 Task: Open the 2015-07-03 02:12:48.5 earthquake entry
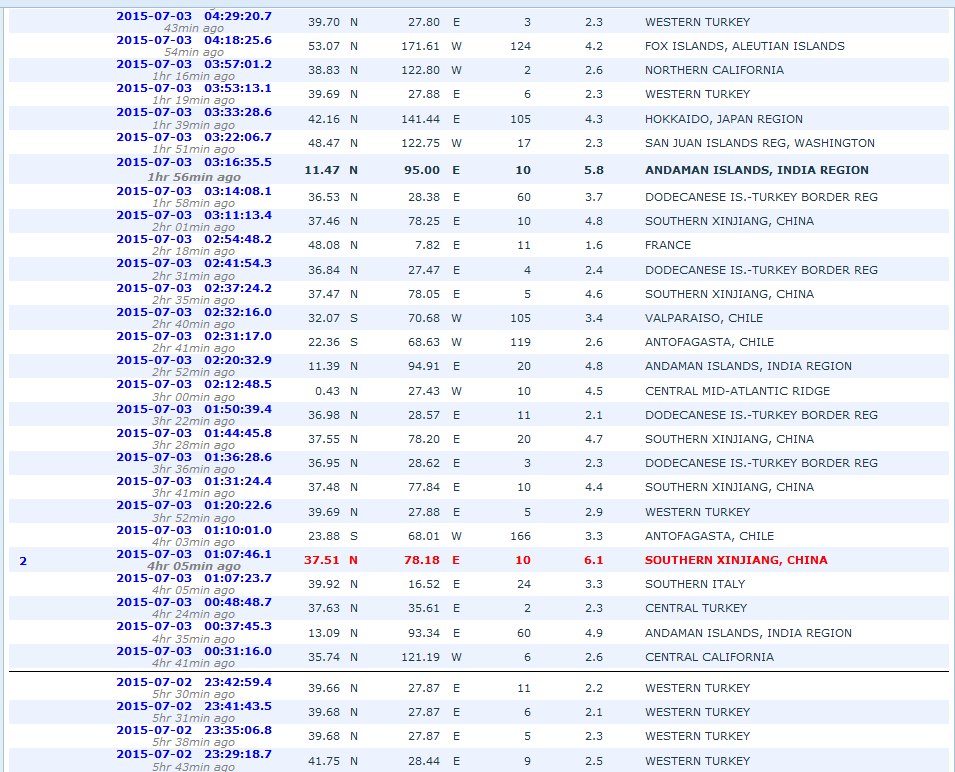click(x=194, y=385)
